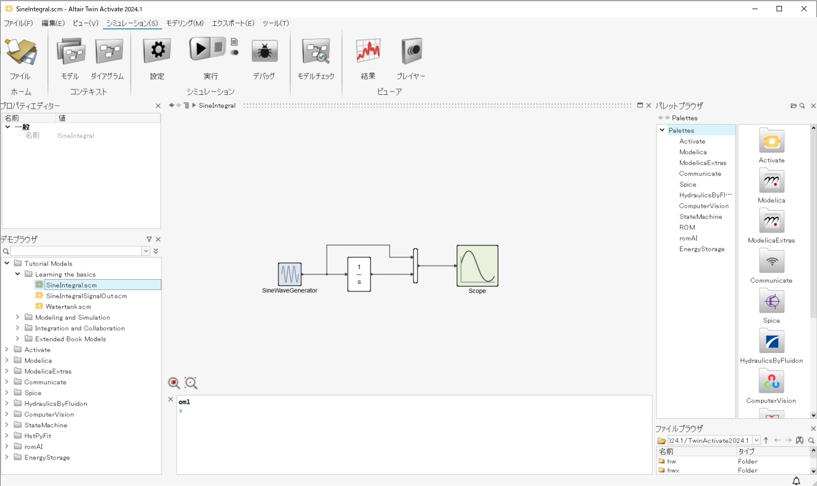The width and height of the screenshot is (817, 486).
Task: Open the エクスポート(E) menu
Action: (232, 23)
